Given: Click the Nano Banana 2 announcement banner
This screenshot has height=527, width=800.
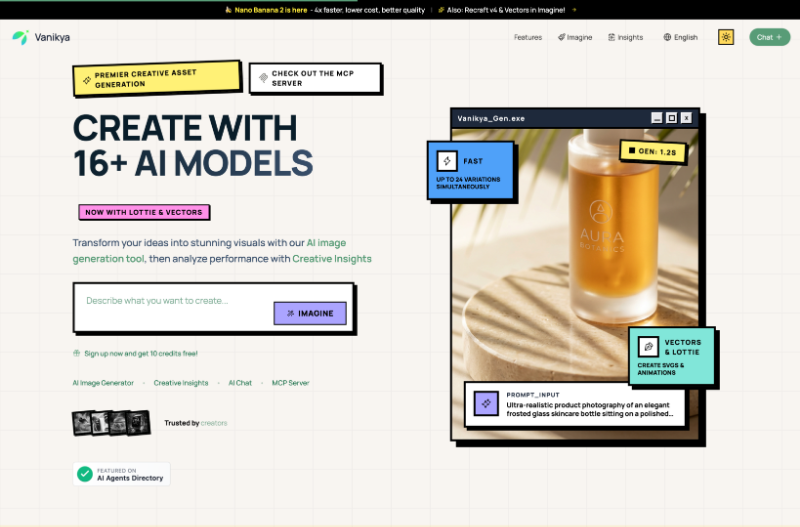Looking at the screenshot, I should point(325,10).
